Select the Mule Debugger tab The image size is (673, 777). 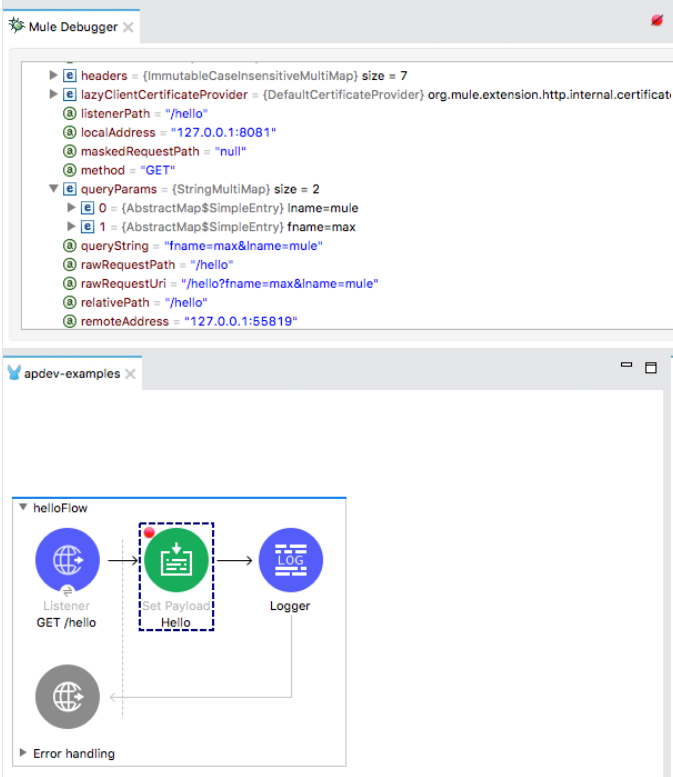(x=73, y=27)
